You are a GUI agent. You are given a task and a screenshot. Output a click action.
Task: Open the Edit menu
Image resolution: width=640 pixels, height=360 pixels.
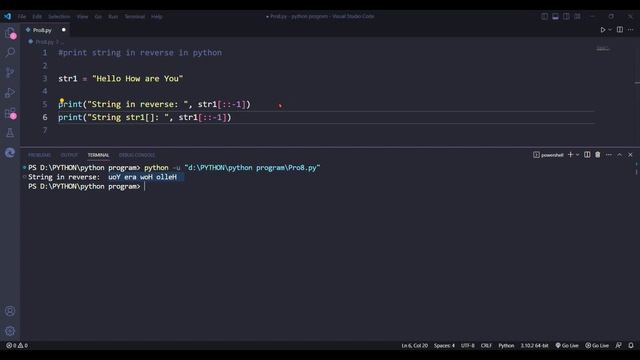click(37, 17)
